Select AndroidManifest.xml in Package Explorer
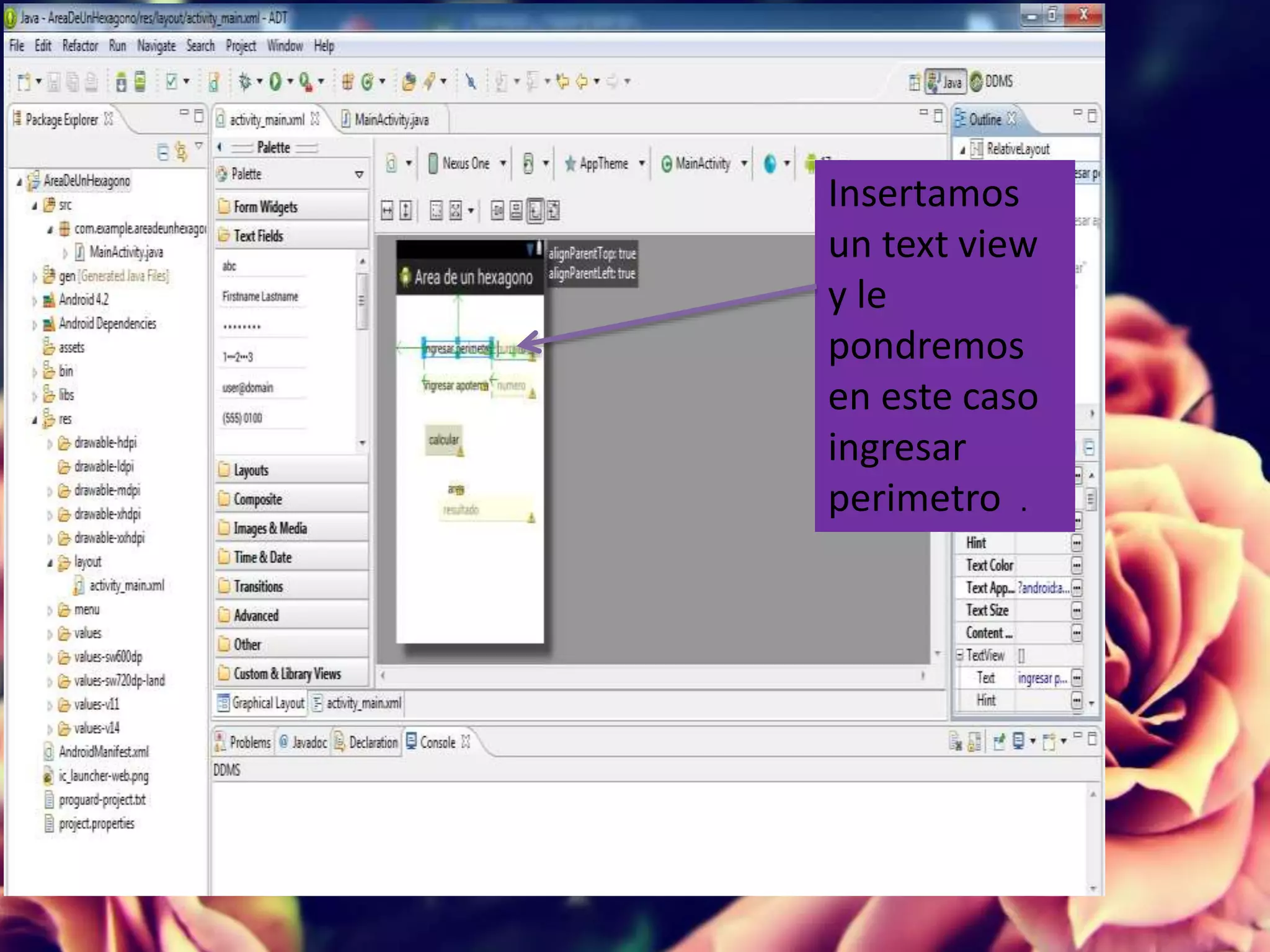Screen dimensions: 1270x952 (x=97, y=752)
